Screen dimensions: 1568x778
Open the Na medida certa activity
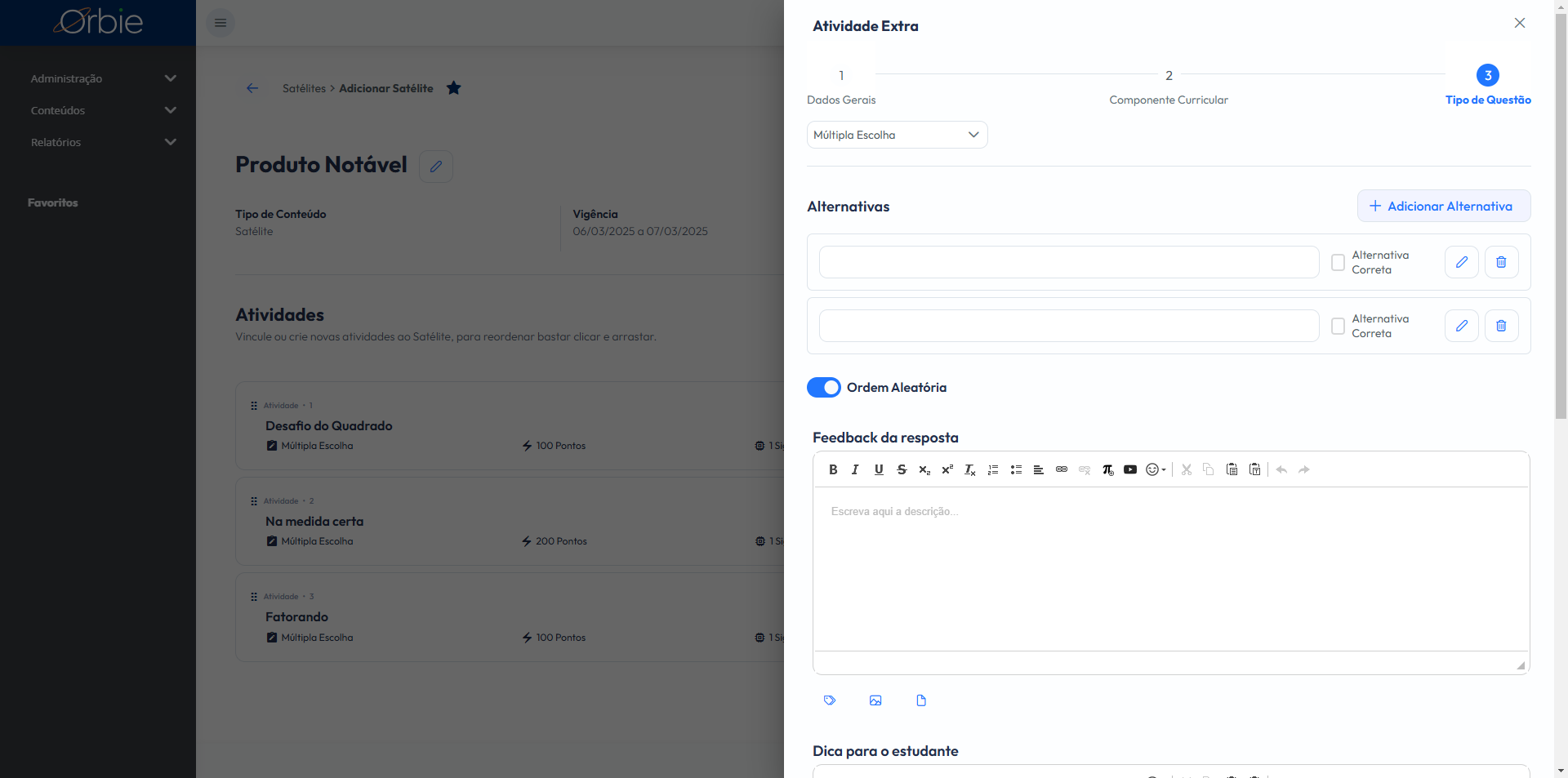pos(314,522)
